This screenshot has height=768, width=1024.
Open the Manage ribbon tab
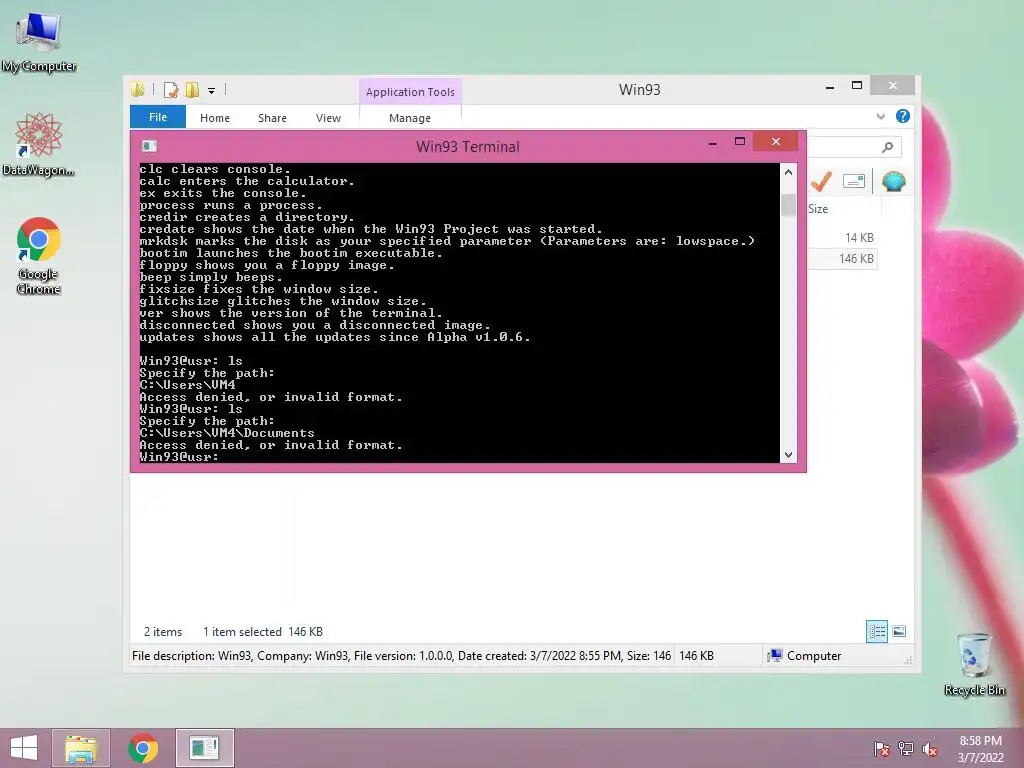pos(410,118)
